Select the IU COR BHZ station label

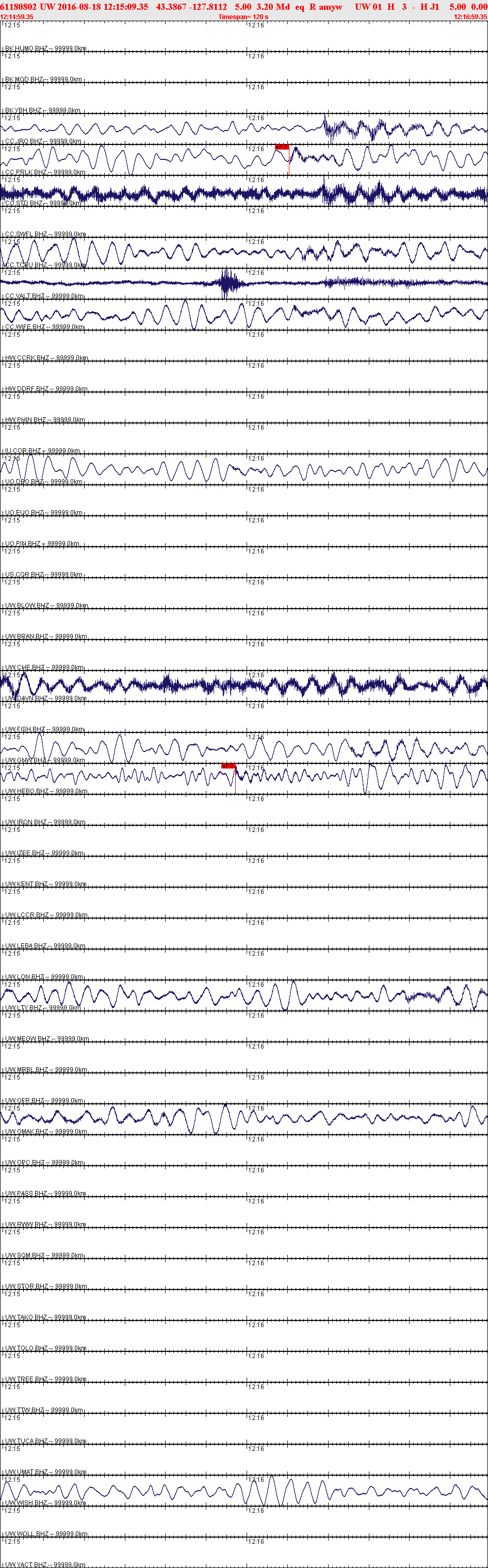(x=43, y=450)
